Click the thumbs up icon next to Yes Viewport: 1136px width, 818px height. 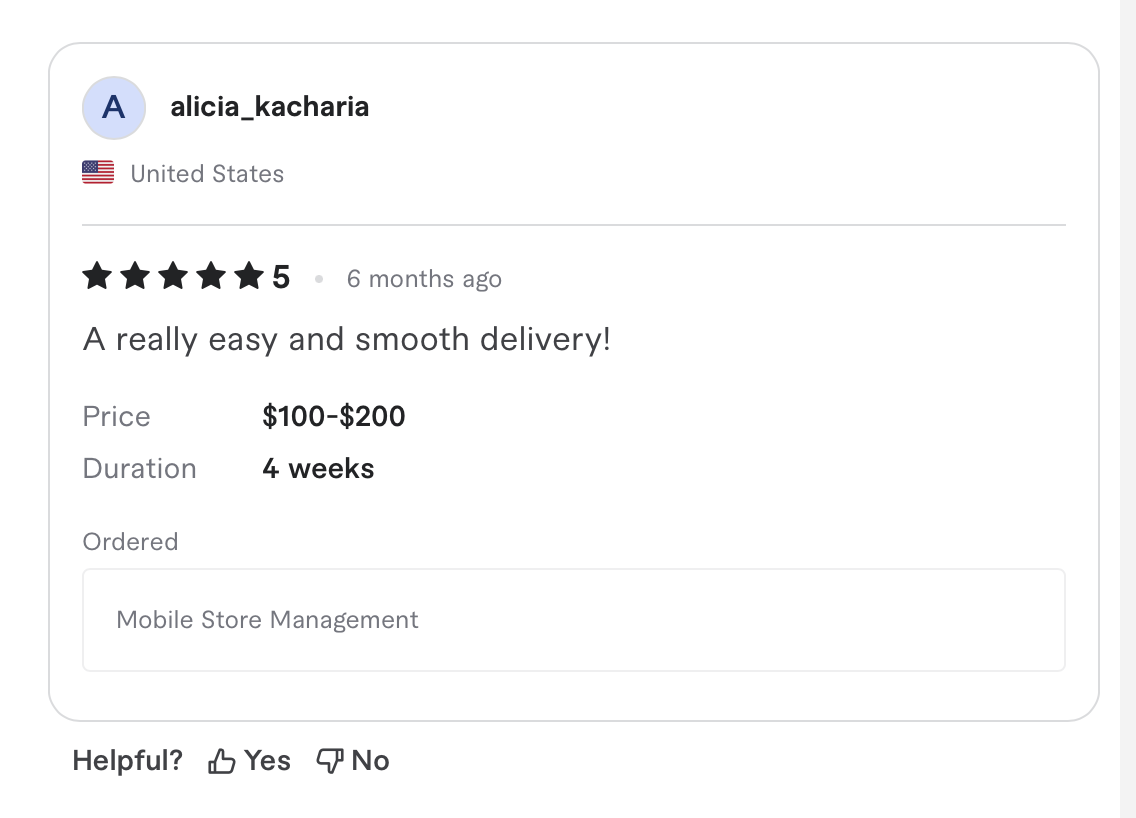pos(221,760)
